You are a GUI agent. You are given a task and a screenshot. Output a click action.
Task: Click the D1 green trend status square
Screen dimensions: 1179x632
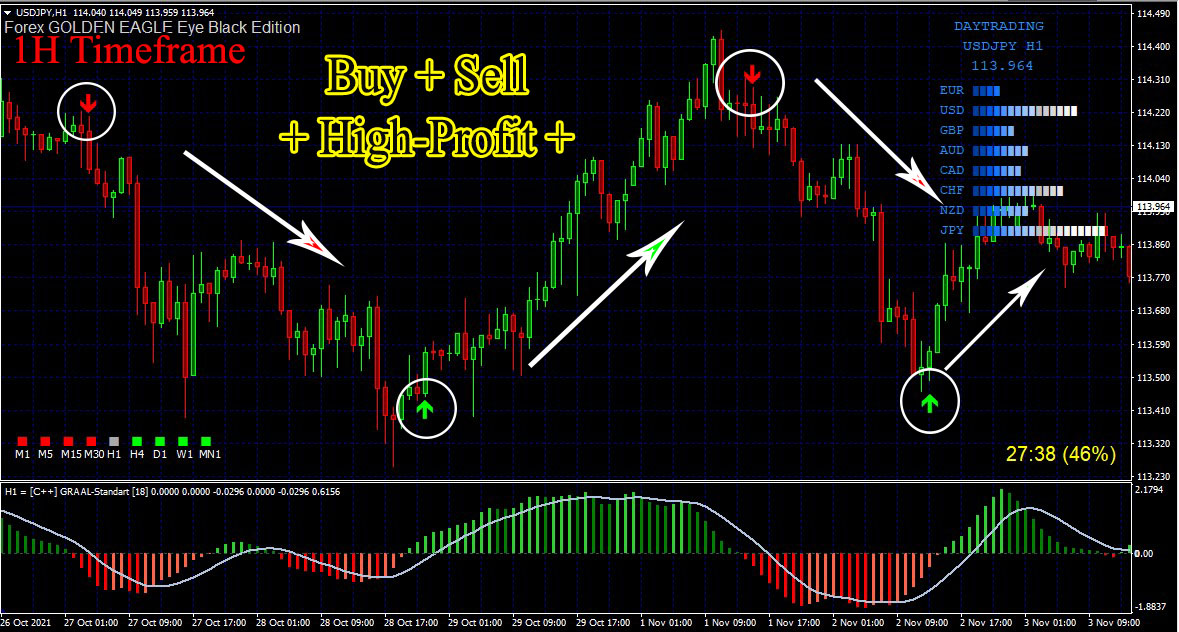160,440
